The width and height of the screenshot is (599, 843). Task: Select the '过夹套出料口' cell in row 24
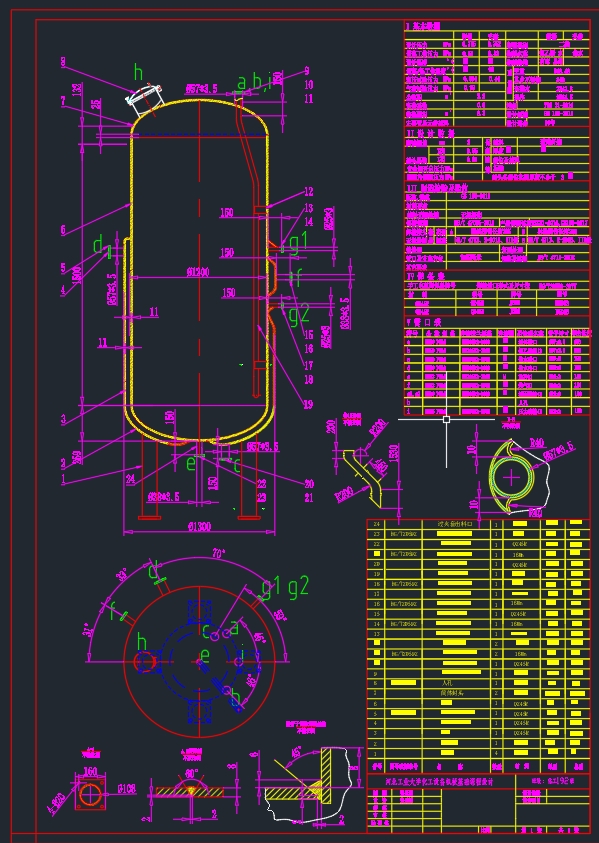coord(456,524)
